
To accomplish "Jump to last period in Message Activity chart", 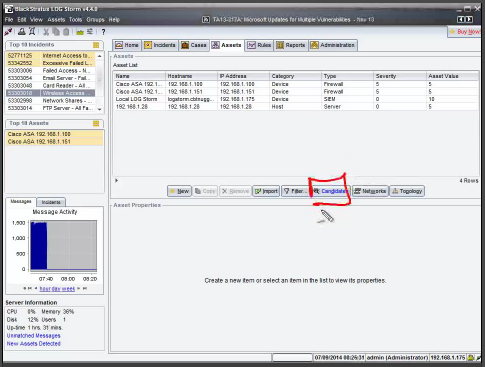I will tap(85, 288).
